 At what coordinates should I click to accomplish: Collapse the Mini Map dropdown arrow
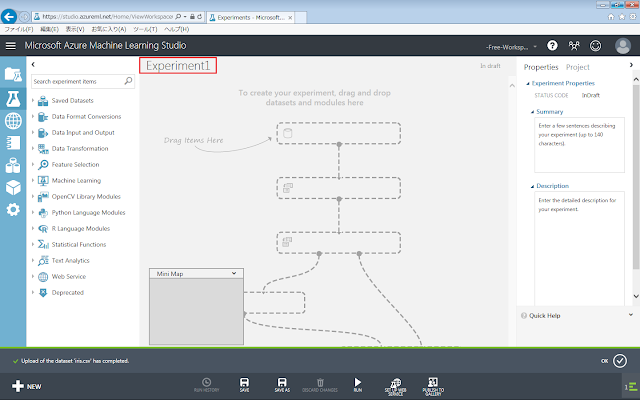coord(234,273)
